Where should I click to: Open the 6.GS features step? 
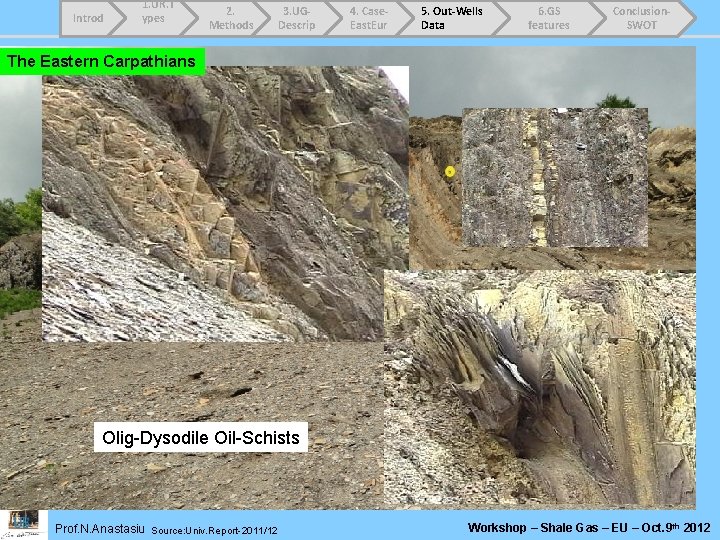pyautogui.click(x=549, y=18)
